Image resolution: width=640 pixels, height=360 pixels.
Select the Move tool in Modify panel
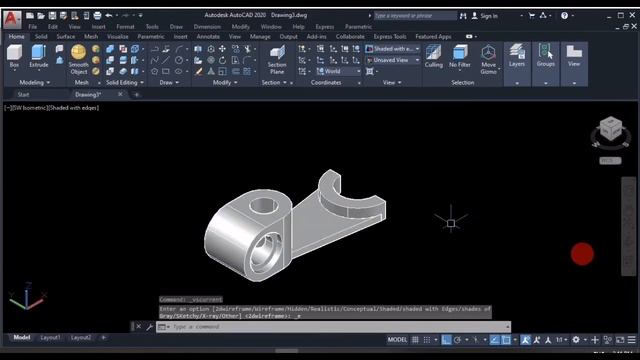pos(222,49)
